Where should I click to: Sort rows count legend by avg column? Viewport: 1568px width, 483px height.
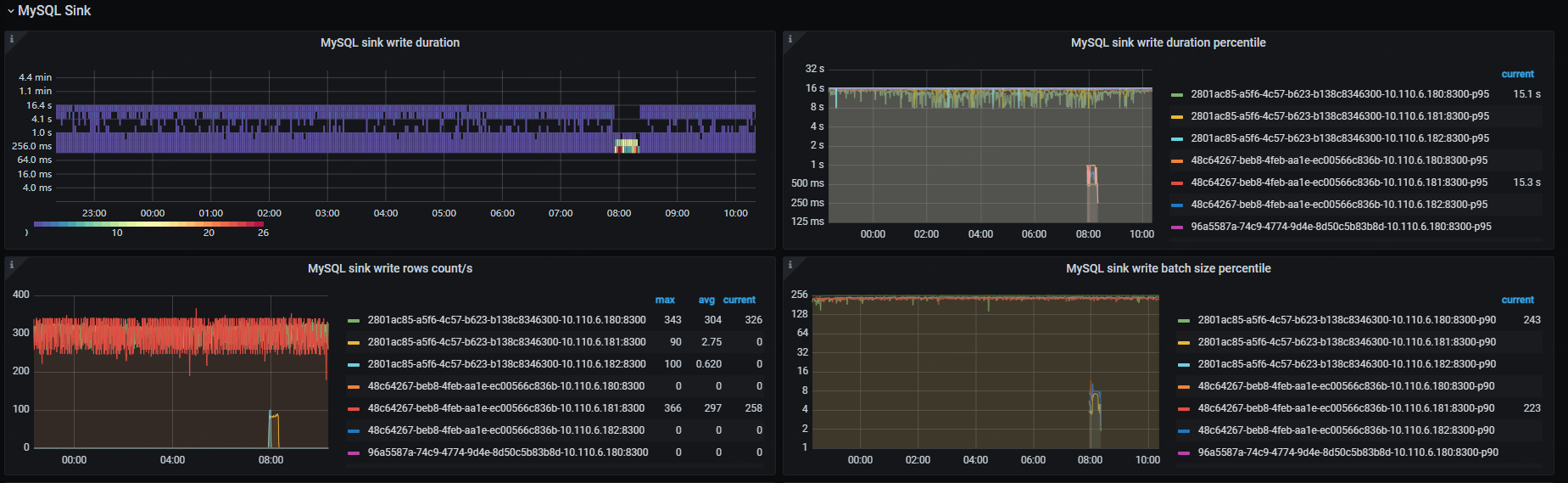click(x=706, y=300)
